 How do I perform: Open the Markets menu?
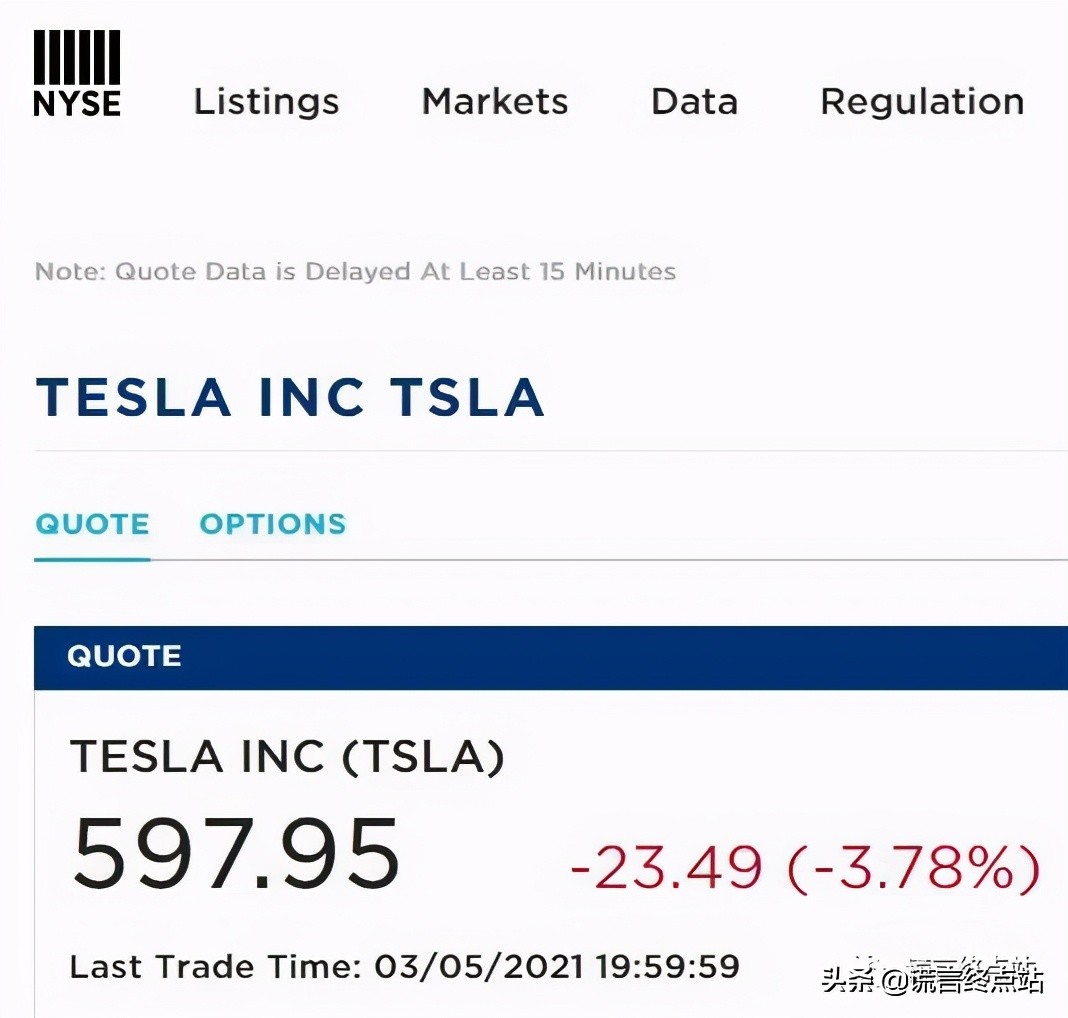[495, 101]
